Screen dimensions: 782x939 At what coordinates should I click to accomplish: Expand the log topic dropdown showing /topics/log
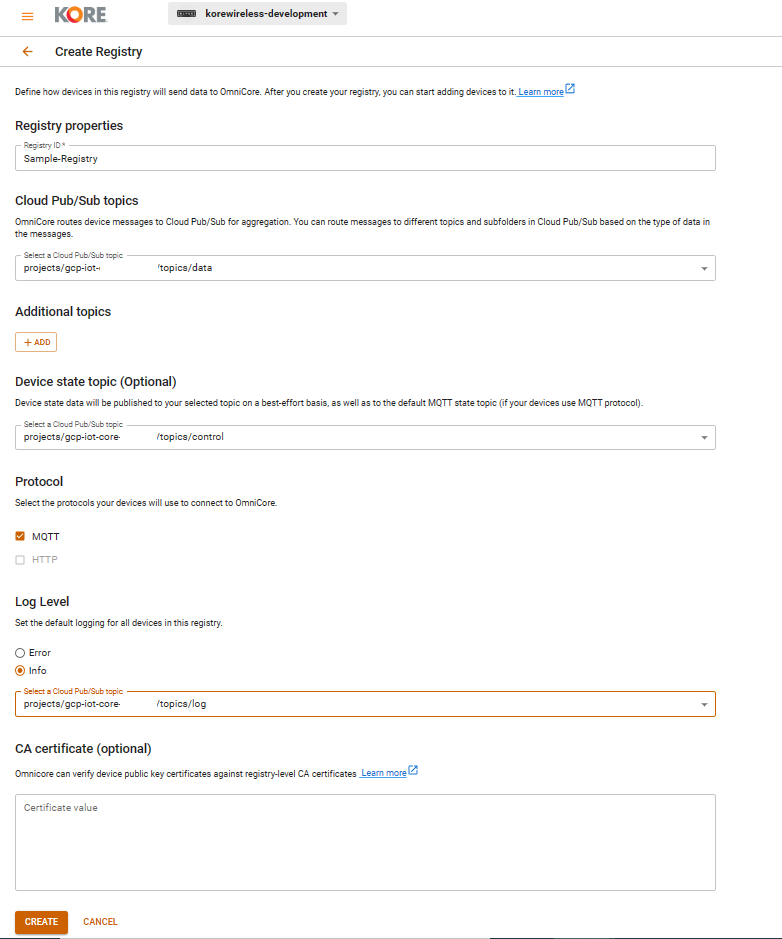tap(703, 704)
